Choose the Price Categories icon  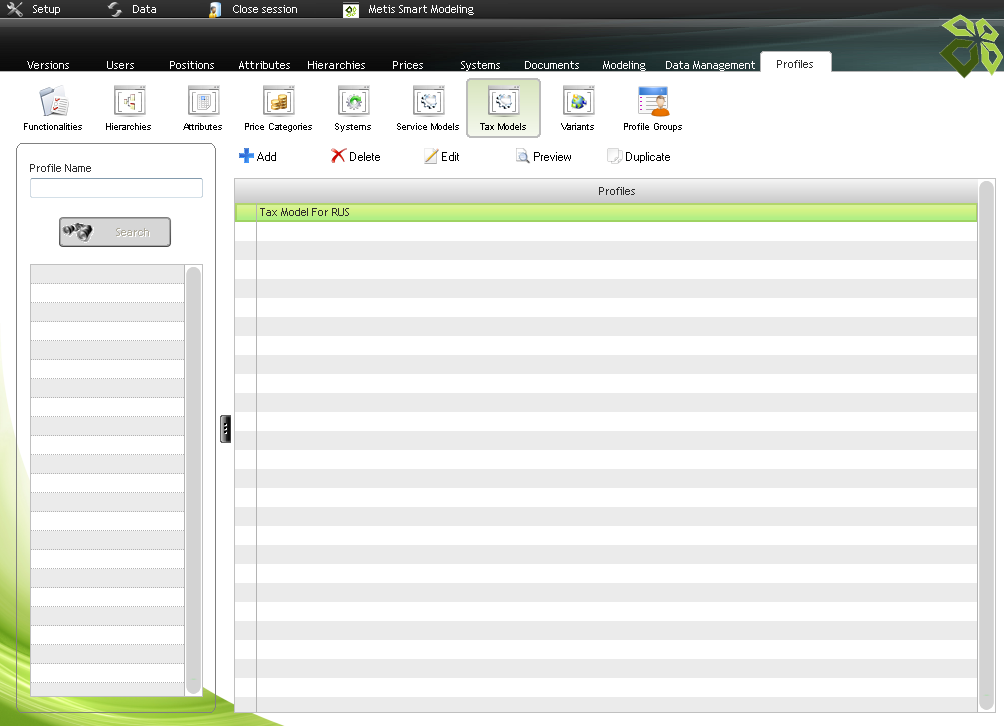click(x=278, y=108)
